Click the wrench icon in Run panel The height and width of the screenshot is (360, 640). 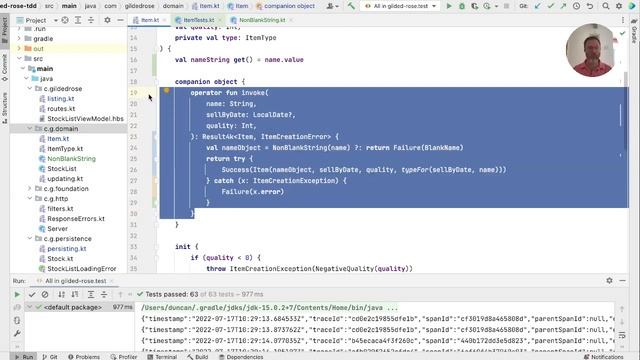[x=17, y=333]
